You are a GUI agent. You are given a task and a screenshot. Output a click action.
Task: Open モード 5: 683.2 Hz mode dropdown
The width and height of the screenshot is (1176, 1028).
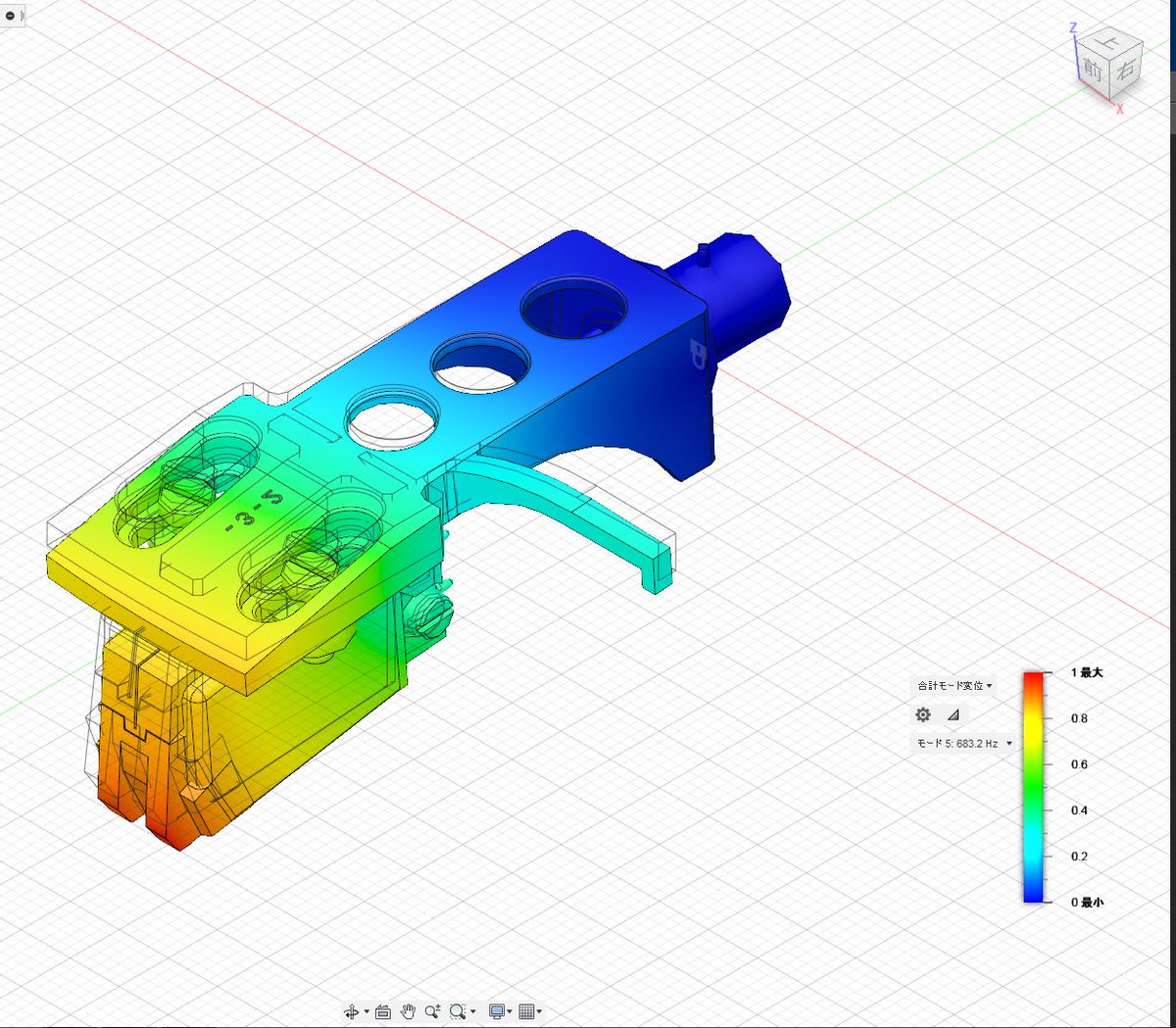tap(964, 743)
